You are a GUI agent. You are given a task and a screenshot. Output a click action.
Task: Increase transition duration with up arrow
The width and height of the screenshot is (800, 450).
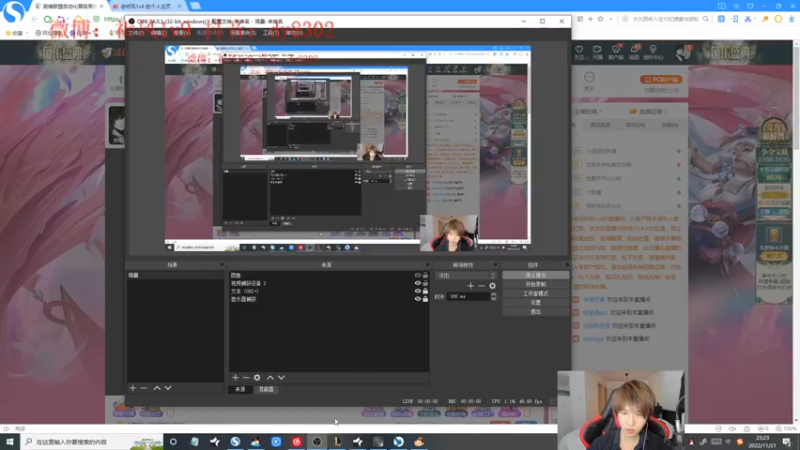click(493, 294)
